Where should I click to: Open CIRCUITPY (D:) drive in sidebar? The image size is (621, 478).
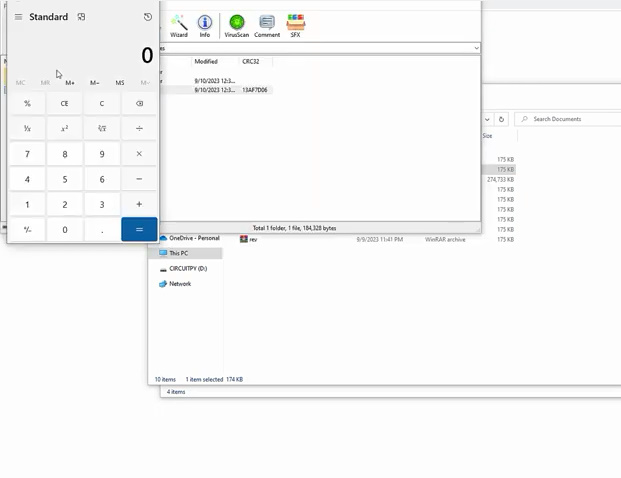[187, 269]
